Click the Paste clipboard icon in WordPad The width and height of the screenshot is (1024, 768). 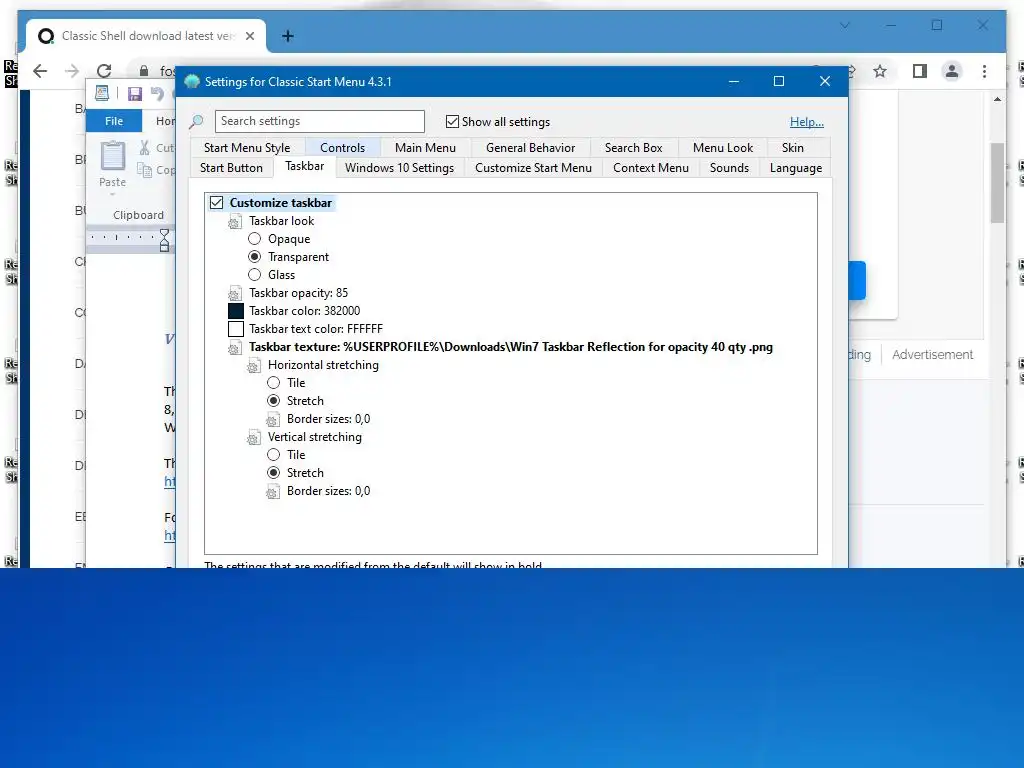(112, 157)
